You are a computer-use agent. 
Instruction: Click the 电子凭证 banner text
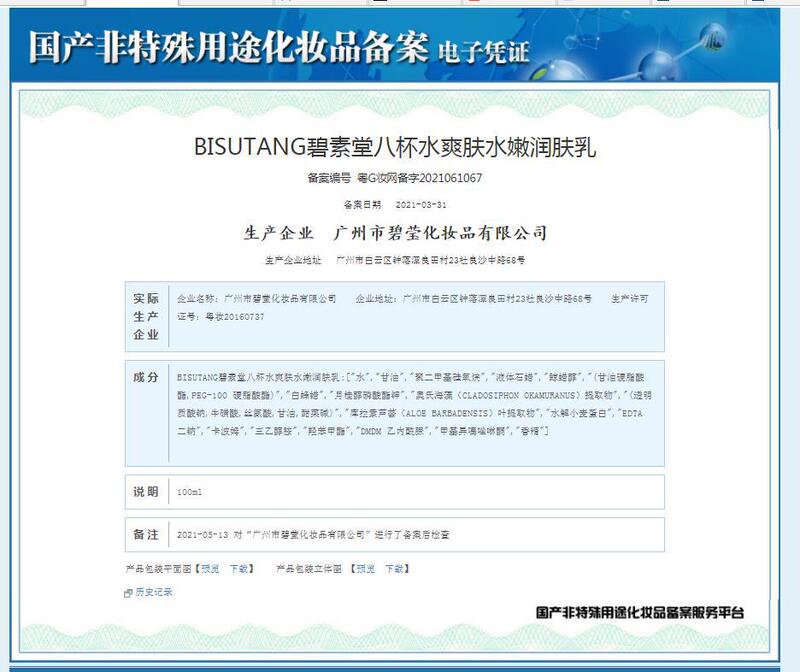483,52
